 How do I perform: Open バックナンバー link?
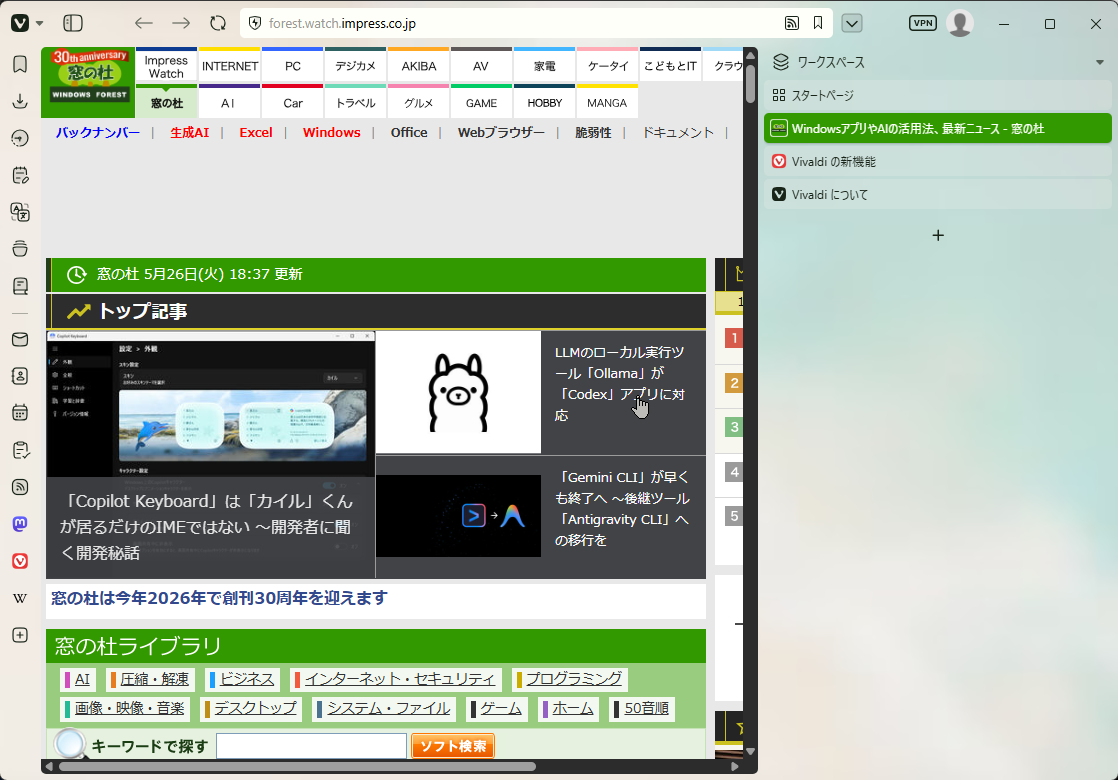pyautogui.click(x=98, y=133)
